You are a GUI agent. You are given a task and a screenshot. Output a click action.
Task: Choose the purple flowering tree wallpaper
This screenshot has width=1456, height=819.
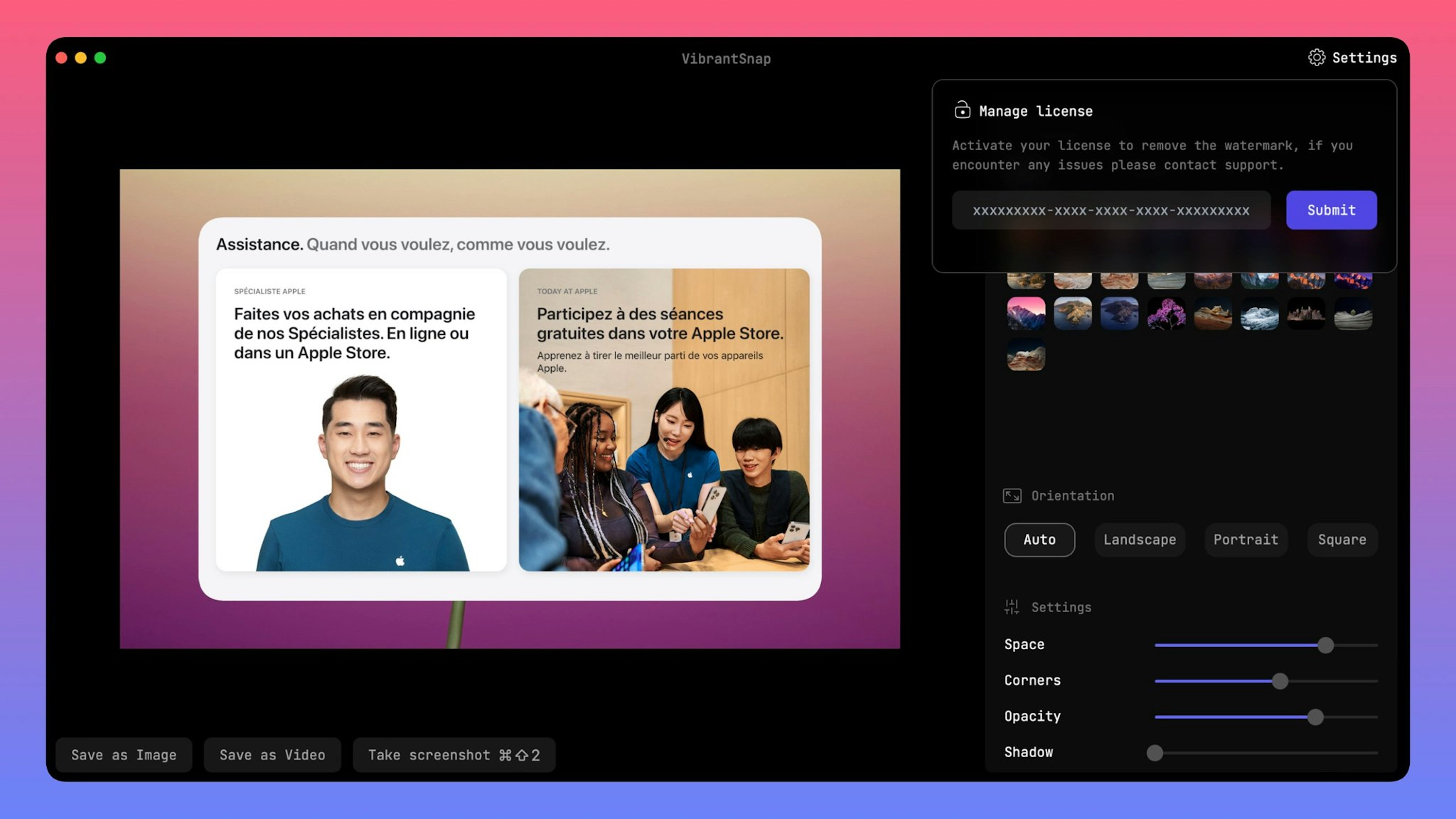click(x=1166, y=314)
